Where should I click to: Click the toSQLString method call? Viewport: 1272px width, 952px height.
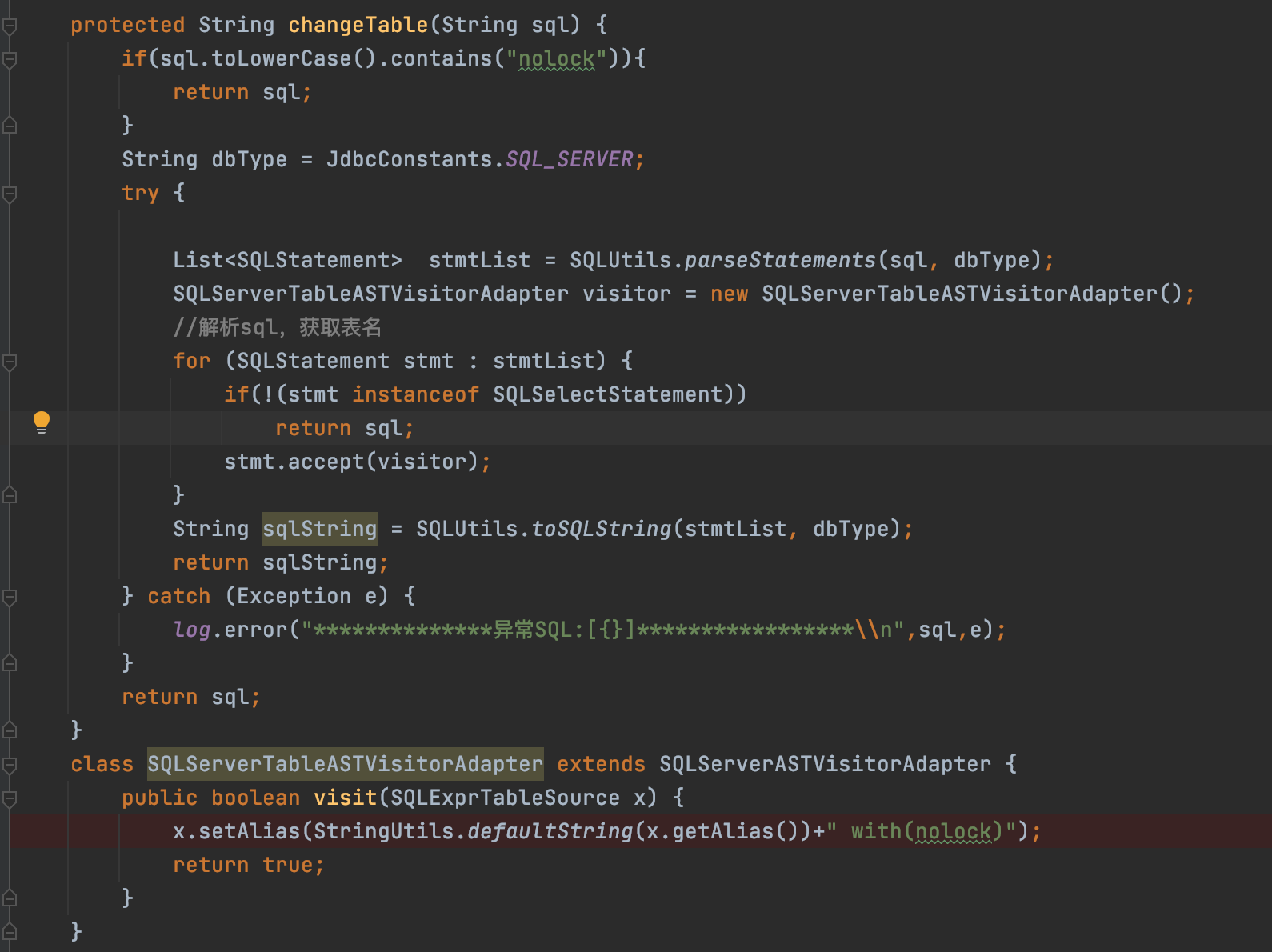pyautogui.click(x=601, y=529)
